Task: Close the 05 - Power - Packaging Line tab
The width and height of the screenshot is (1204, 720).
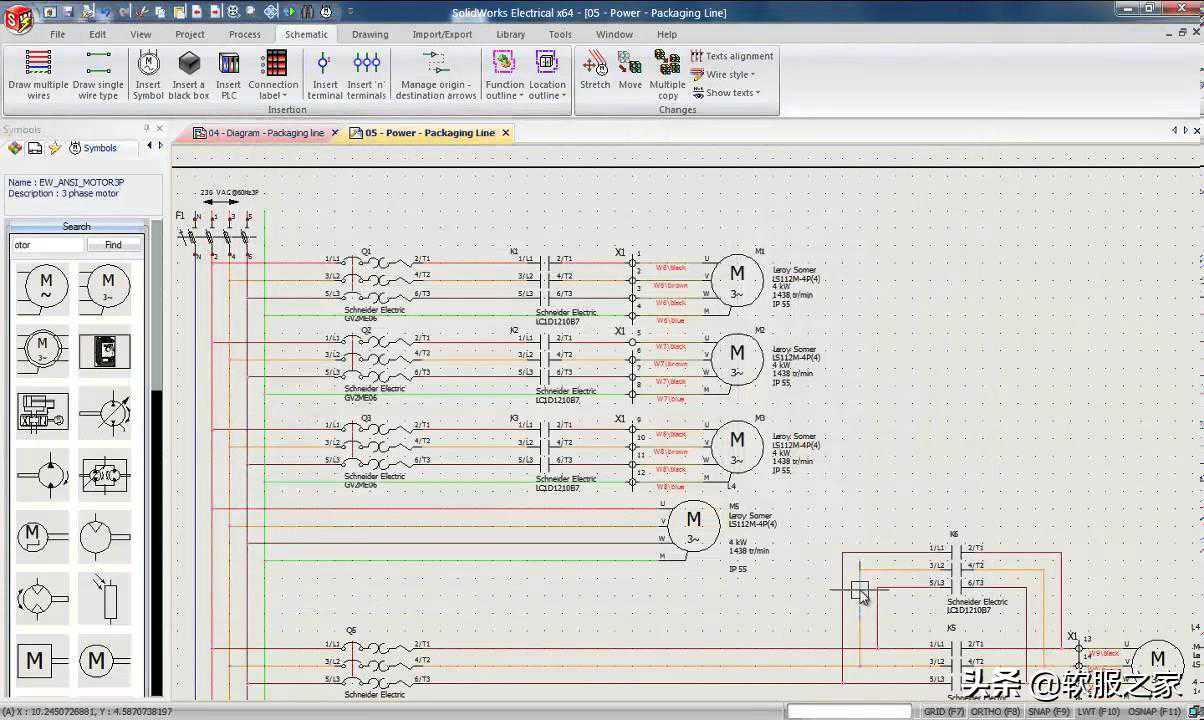Action: click(506, 133)
